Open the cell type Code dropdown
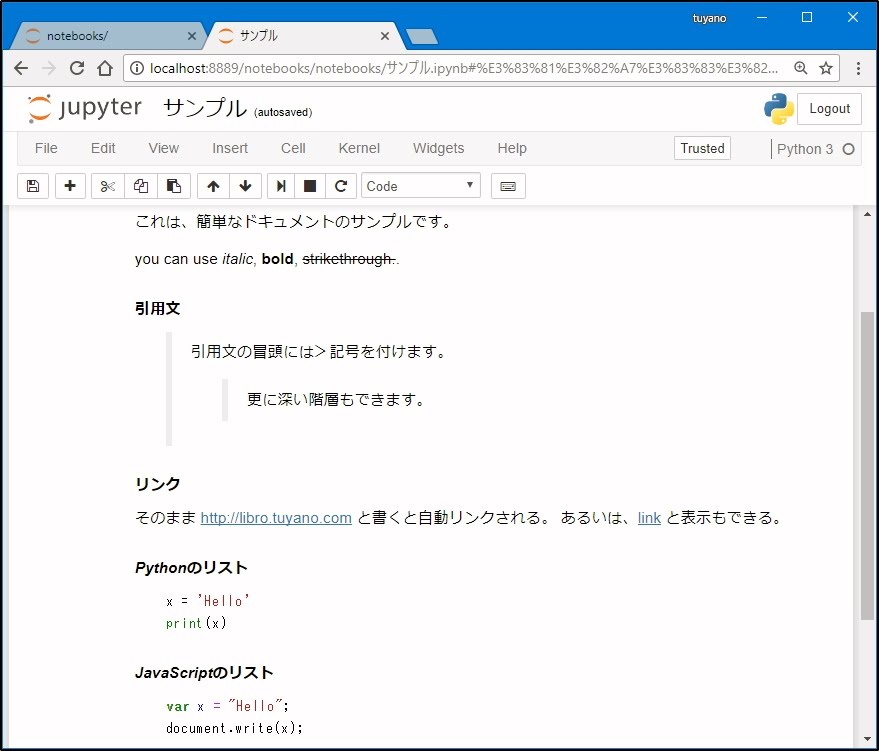The width and height of the screenshot is (879, 751). [x=420, y=186]
